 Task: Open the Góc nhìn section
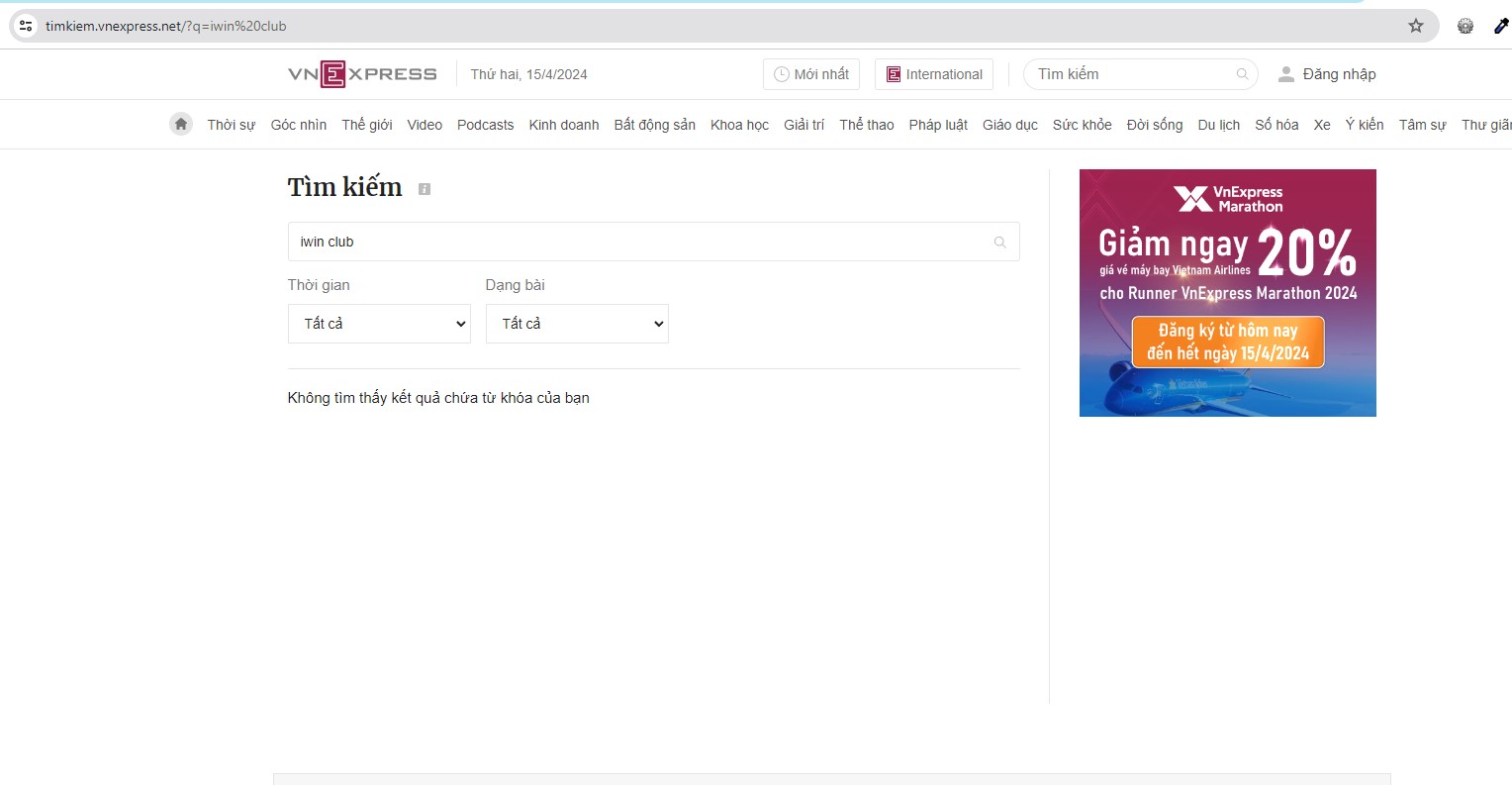pos(299,125)
